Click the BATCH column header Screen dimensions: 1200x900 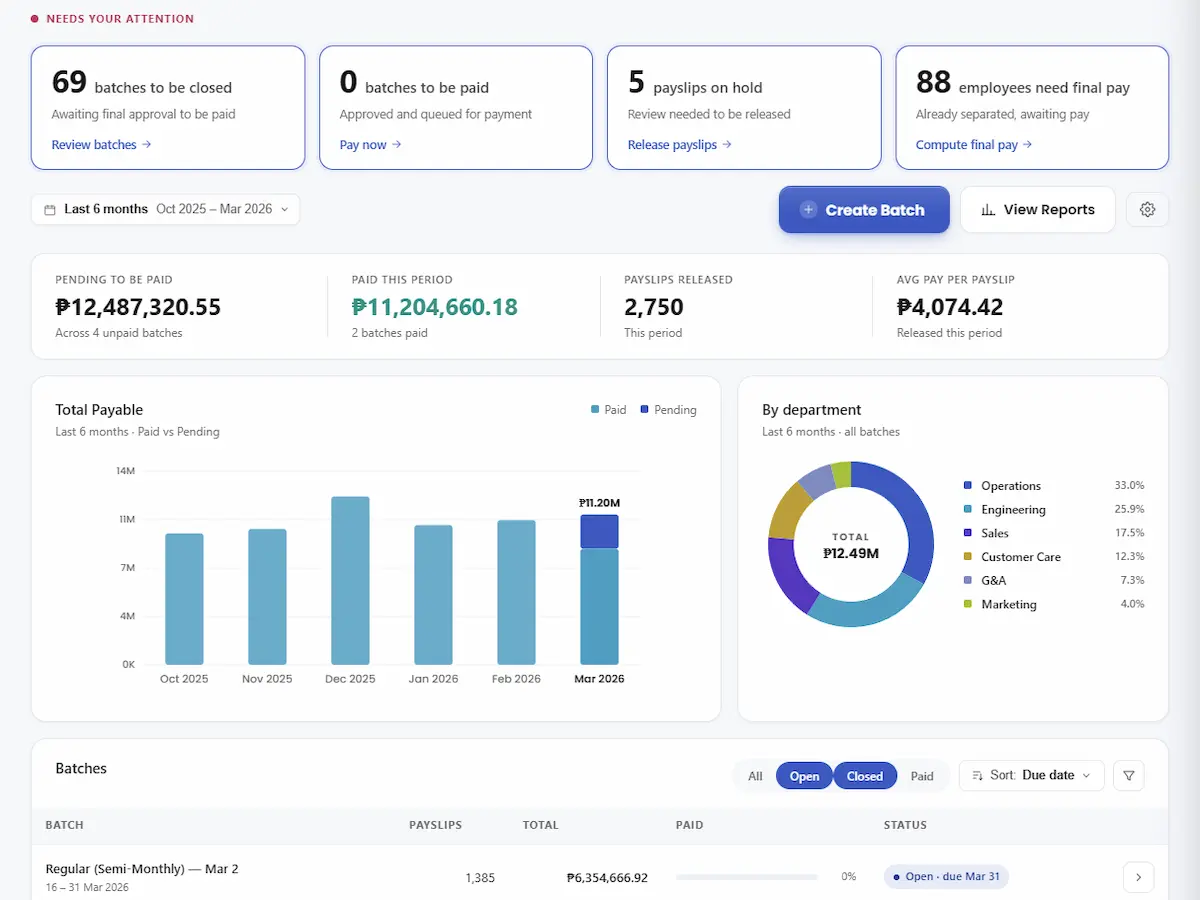point(65,825)
